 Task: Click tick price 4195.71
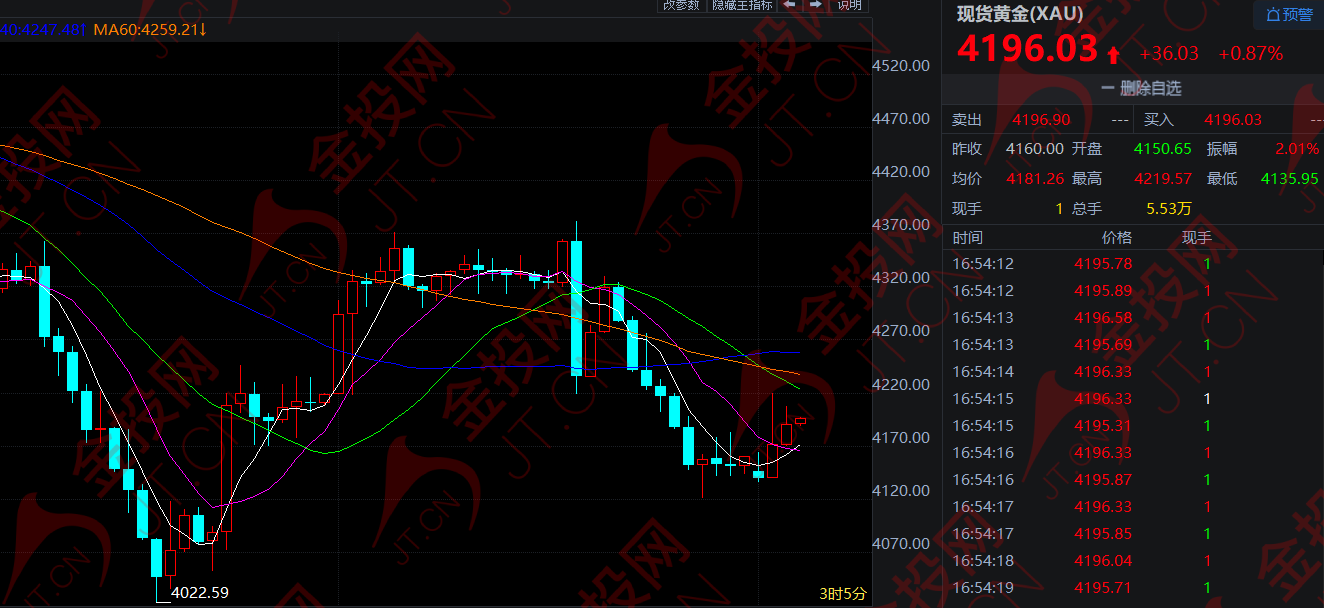point(1103,588)
